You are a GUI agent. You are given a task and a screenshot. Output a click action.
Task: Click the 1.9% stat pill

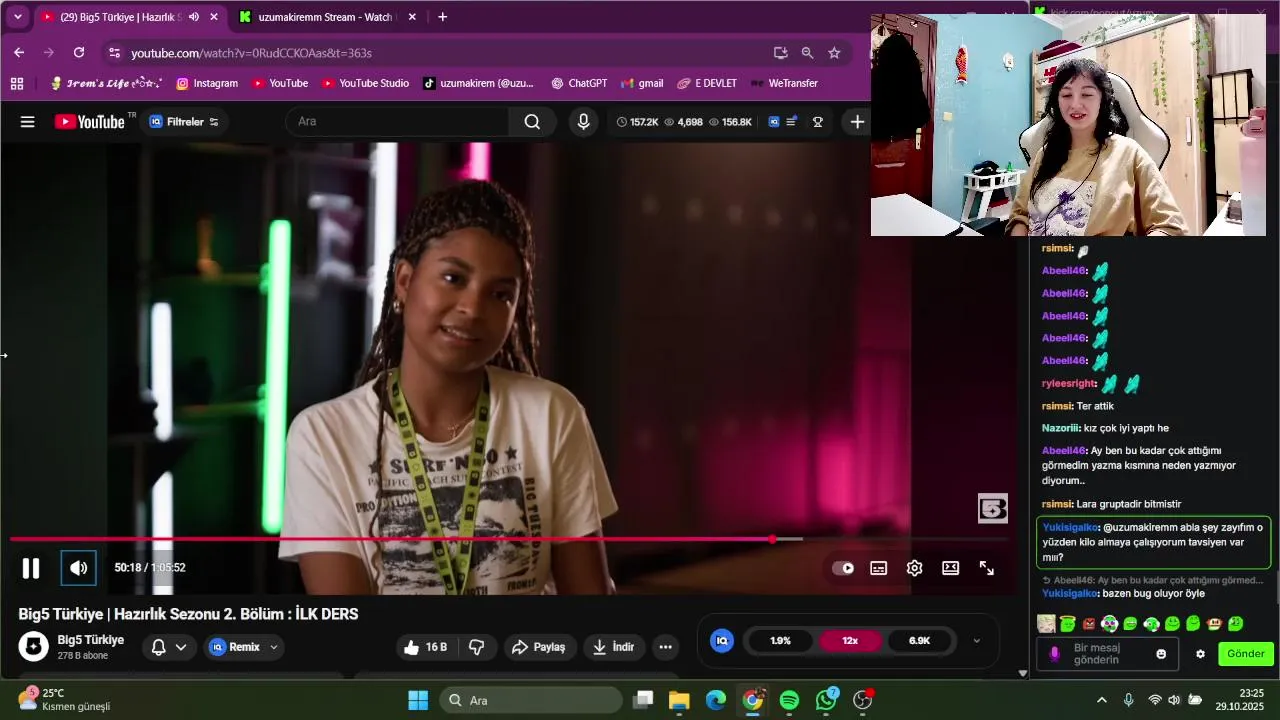click(780, 640)
